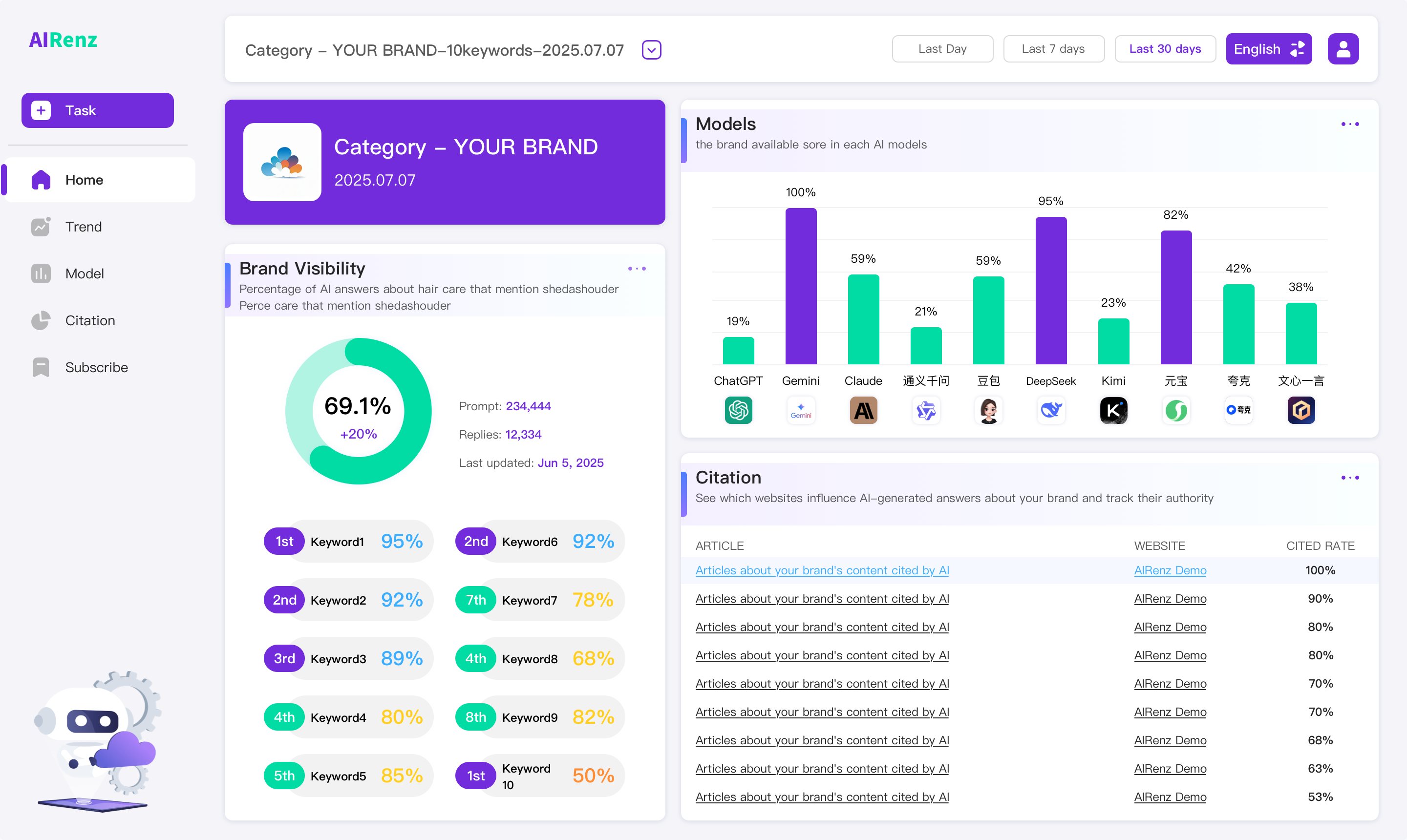Select the Keyword6 92% ranking pill
Image resolution: width=1407 pixels, height=840 pixels.
click(539, 541)
